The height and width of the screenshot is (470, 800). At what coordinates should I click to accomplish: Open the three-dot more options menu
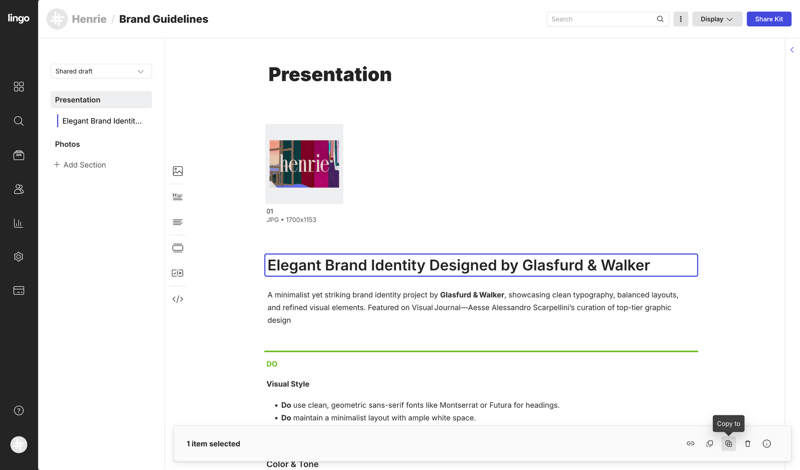(681, 19)
